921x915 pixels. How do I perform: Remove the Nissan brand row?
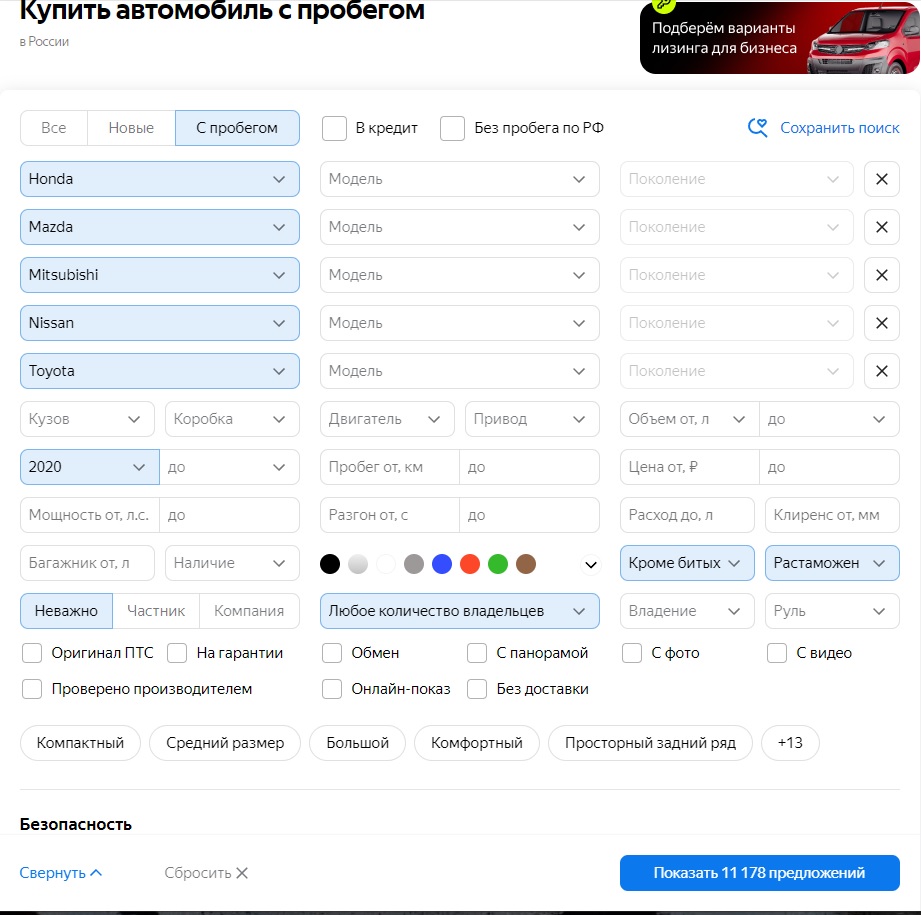(x=881, y=323)
